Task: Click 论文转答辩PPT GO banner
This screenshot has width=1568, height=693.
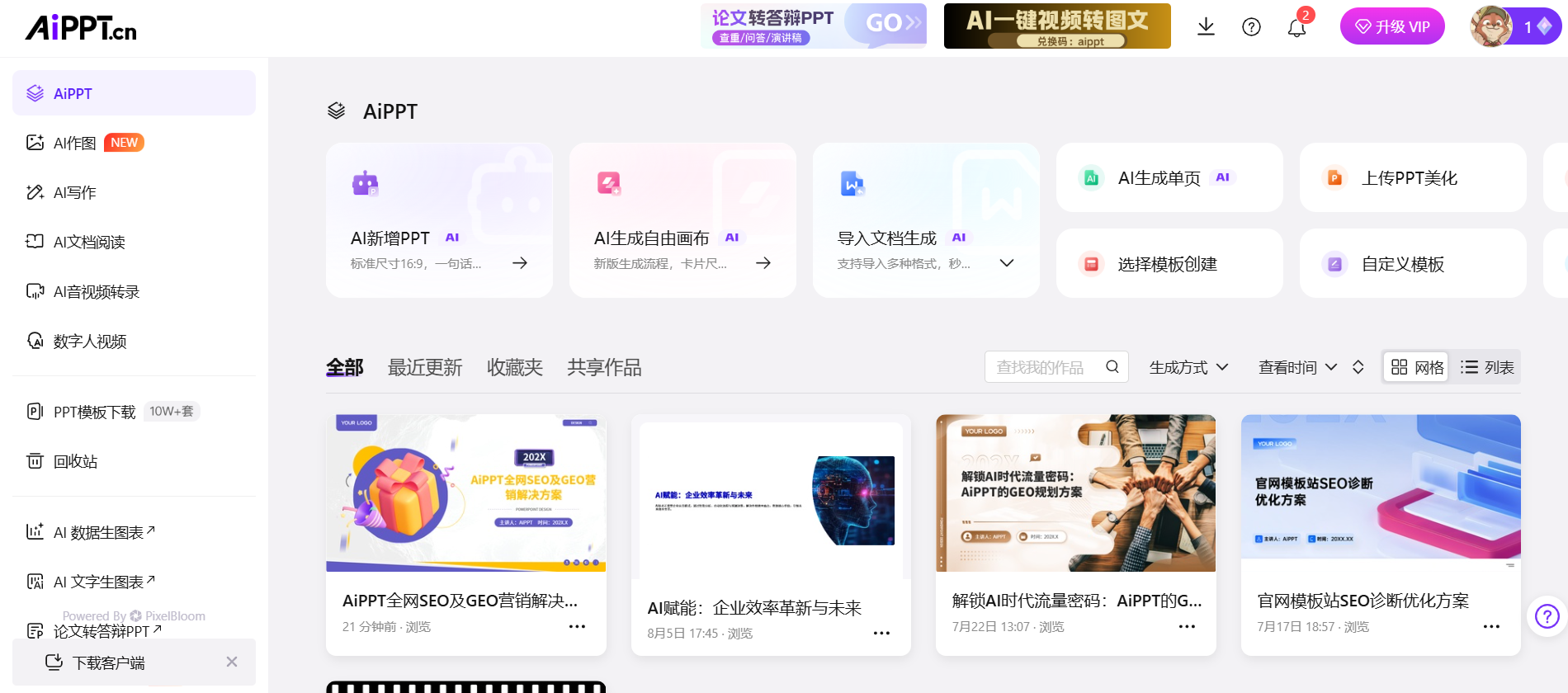Action: pos(814,26)
